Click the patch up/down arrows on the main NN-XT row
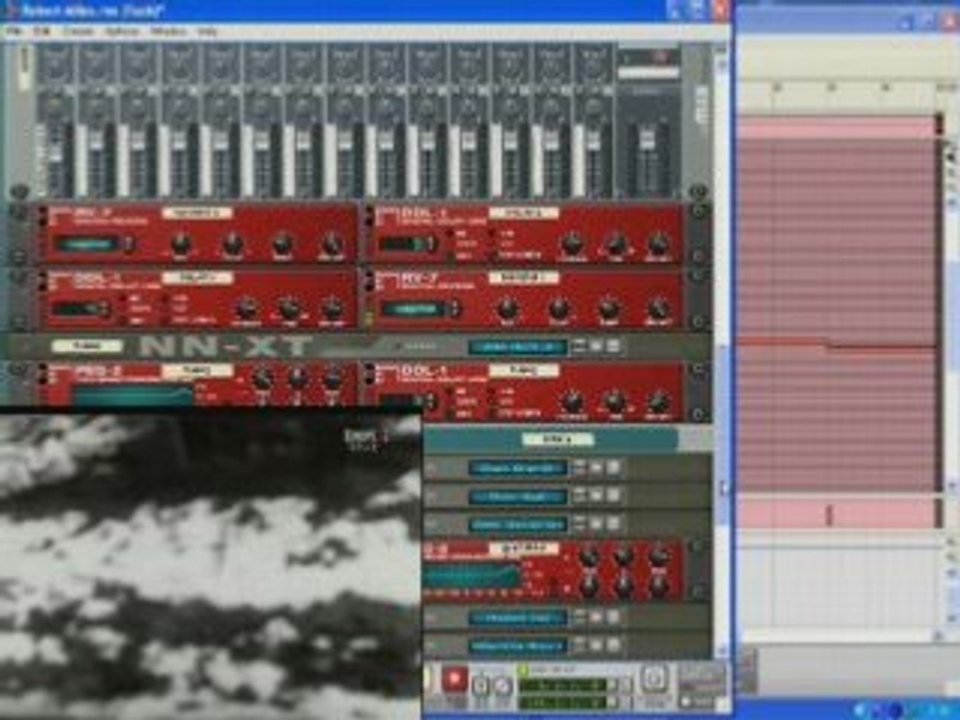 point(579,347)
